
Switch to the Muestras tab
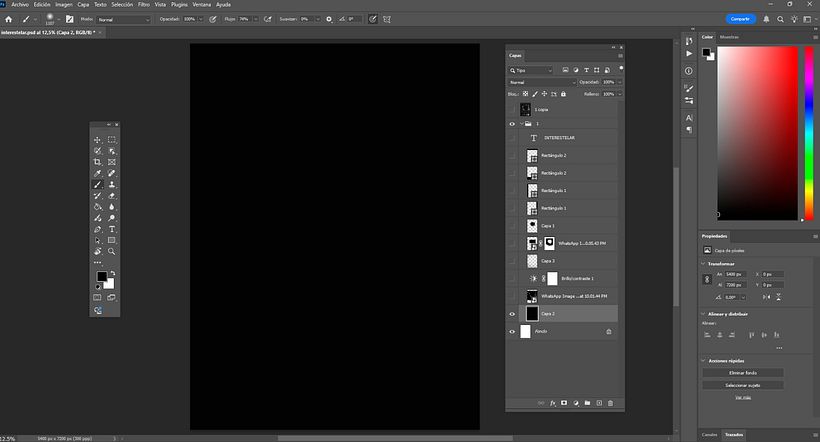point(729,37)
